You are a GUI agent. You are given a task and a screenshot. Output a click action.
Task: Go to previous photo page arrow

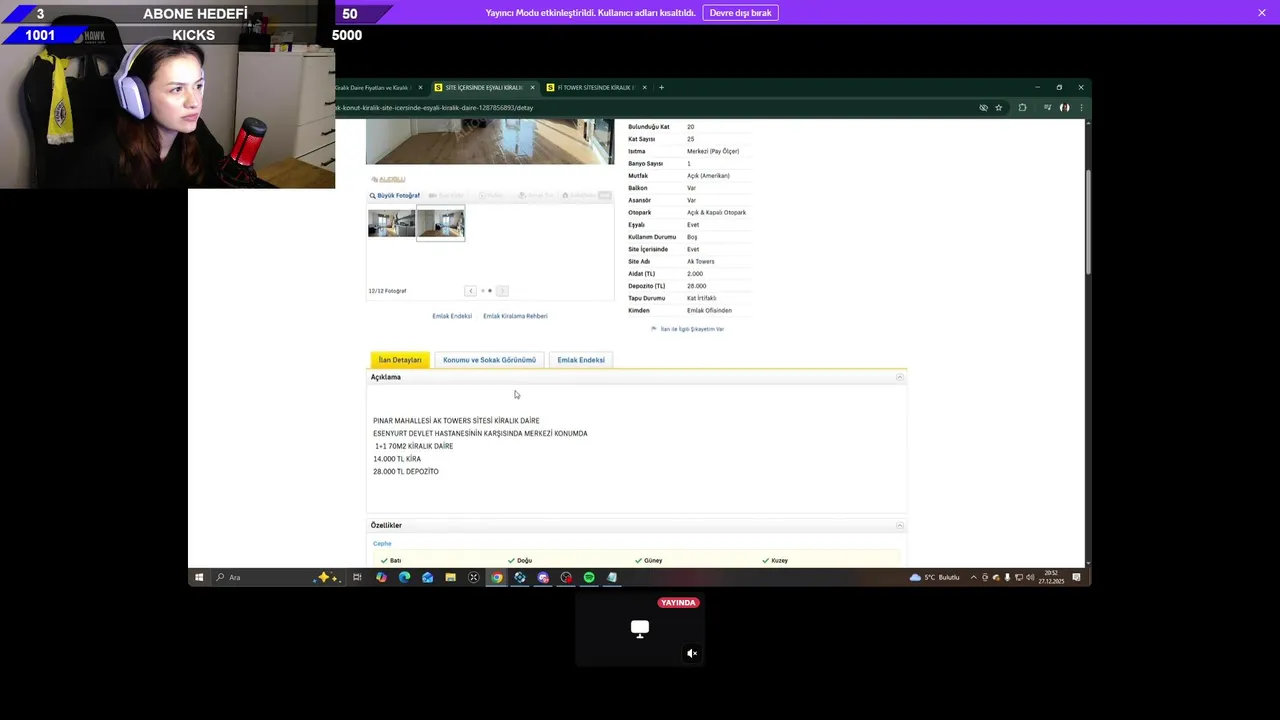470,291
